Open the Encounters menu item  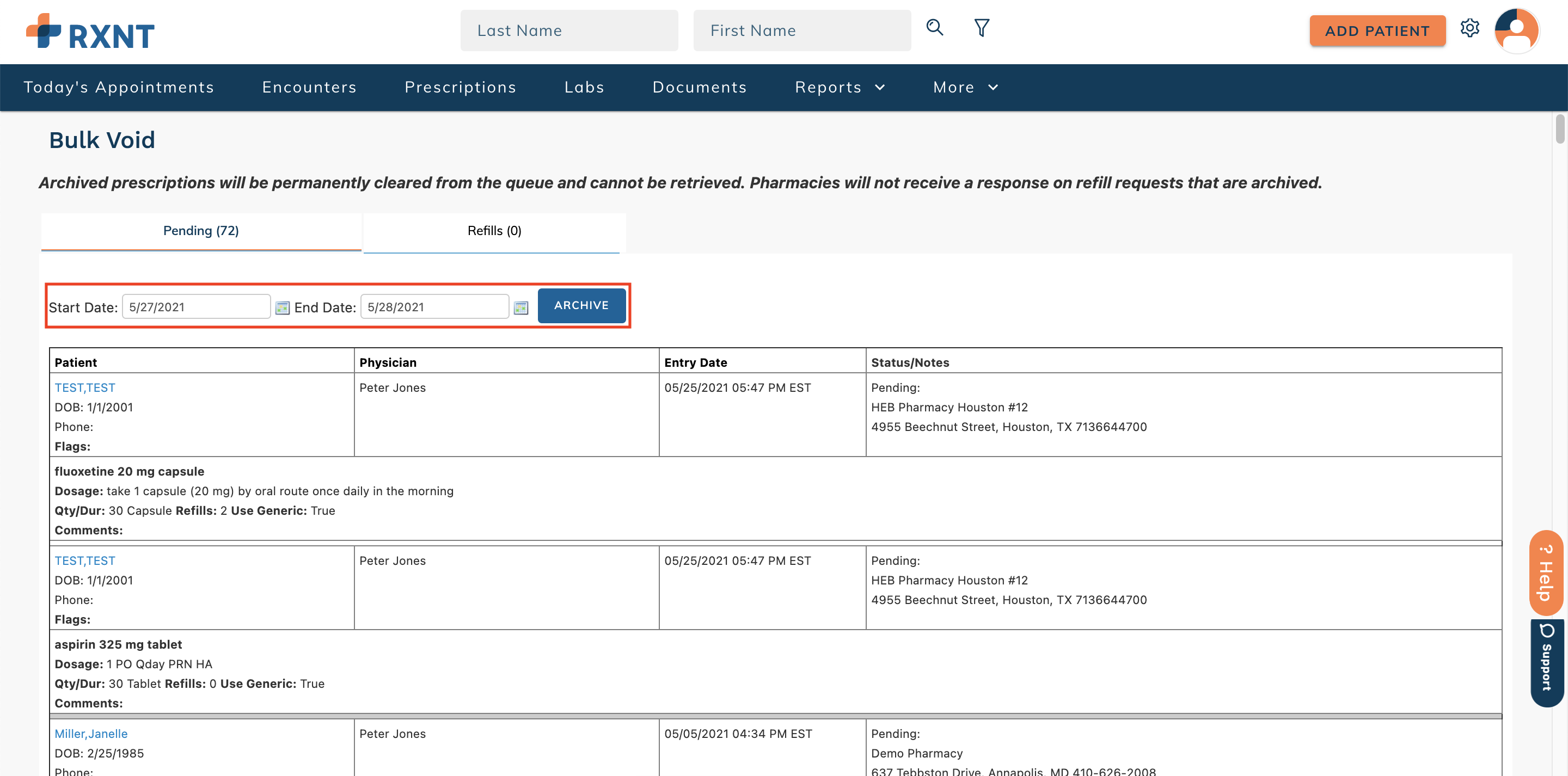pos(309,87)
